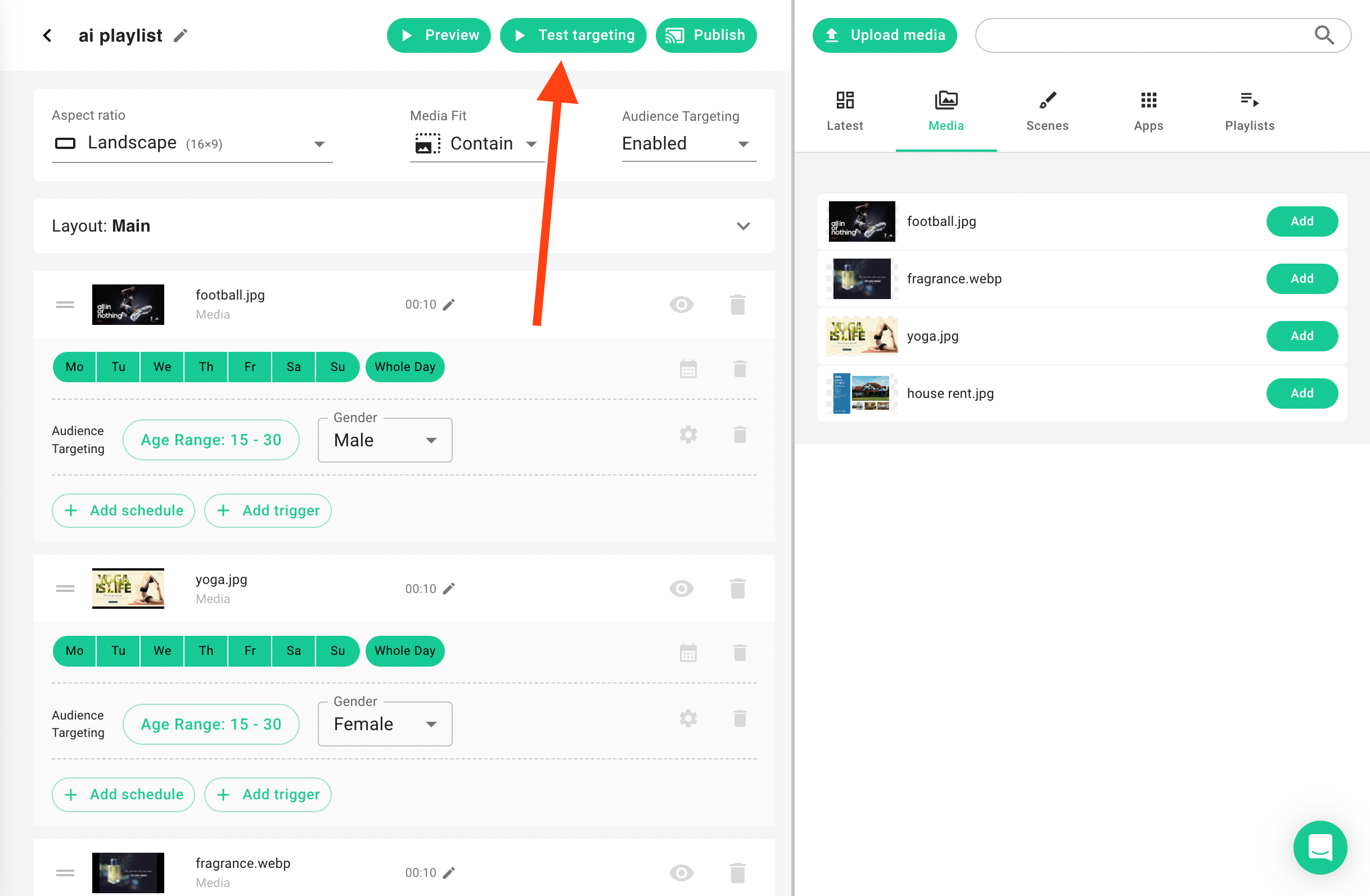Collapse the Layout Main section chevron
Viewport: 1370px width, 896px height.
pyautogui.click(x=743, y=226)
